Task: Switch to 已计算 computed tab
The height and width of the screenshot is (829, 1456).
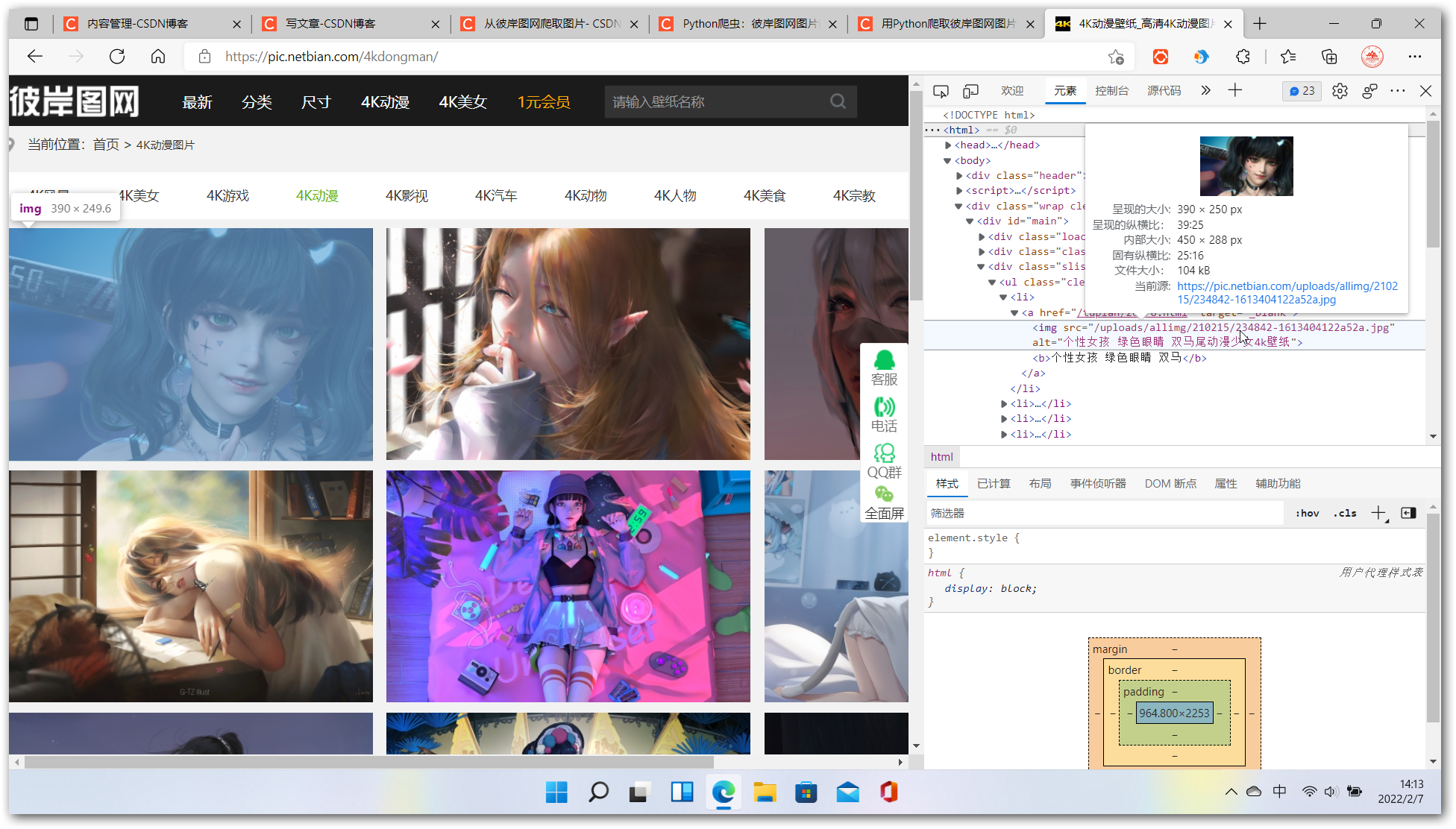Action: [994, 484]
